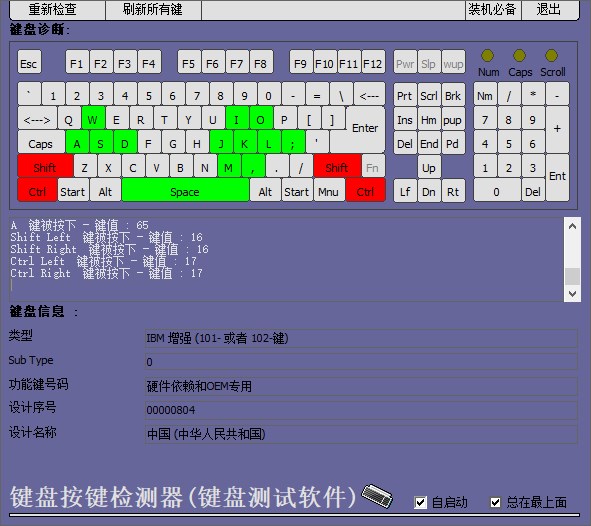Image resolution: width=591 pixels, height=526 pixels.
Task: Click the log line 'A 键被按下 - 键值 : 65'
Action: point(80,225)
